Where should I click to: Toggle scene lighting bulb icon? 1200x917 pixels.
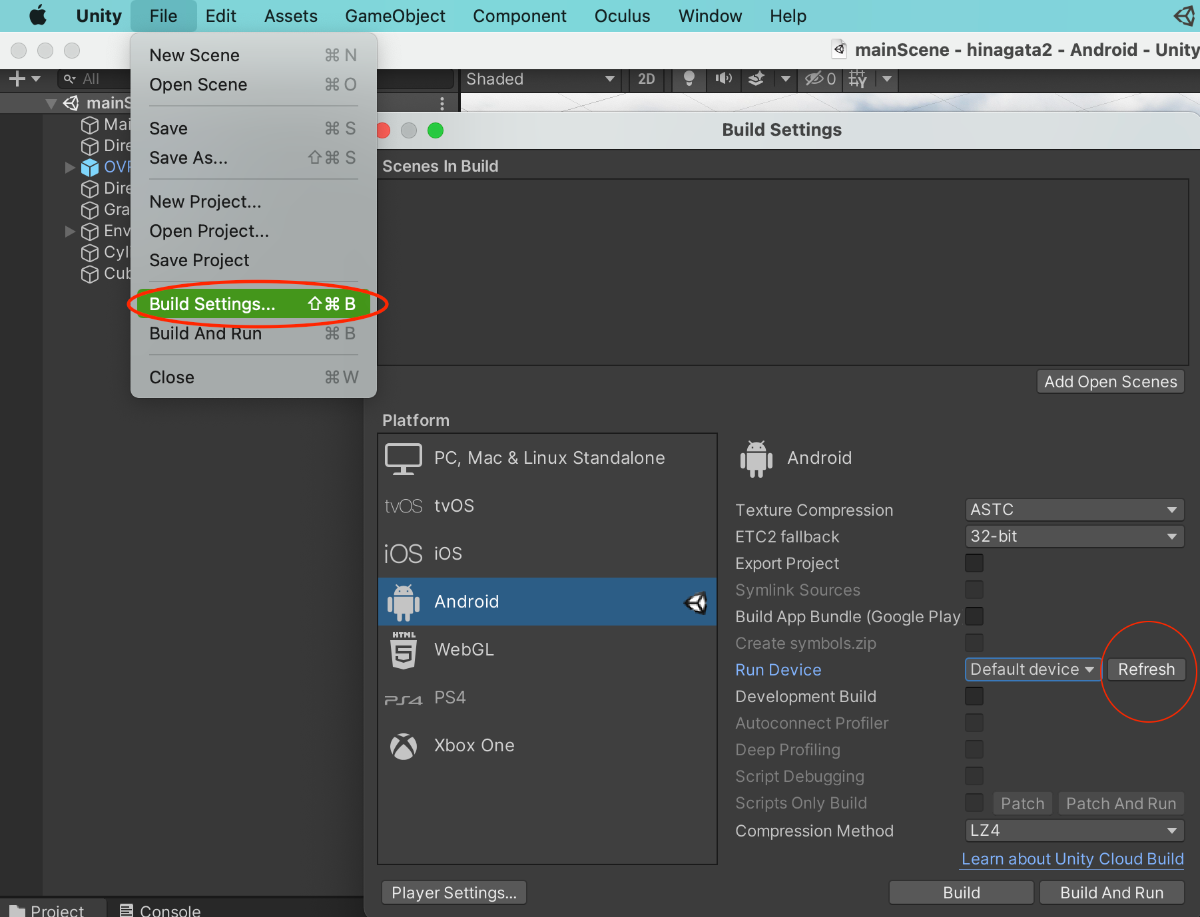pos(689,79)
